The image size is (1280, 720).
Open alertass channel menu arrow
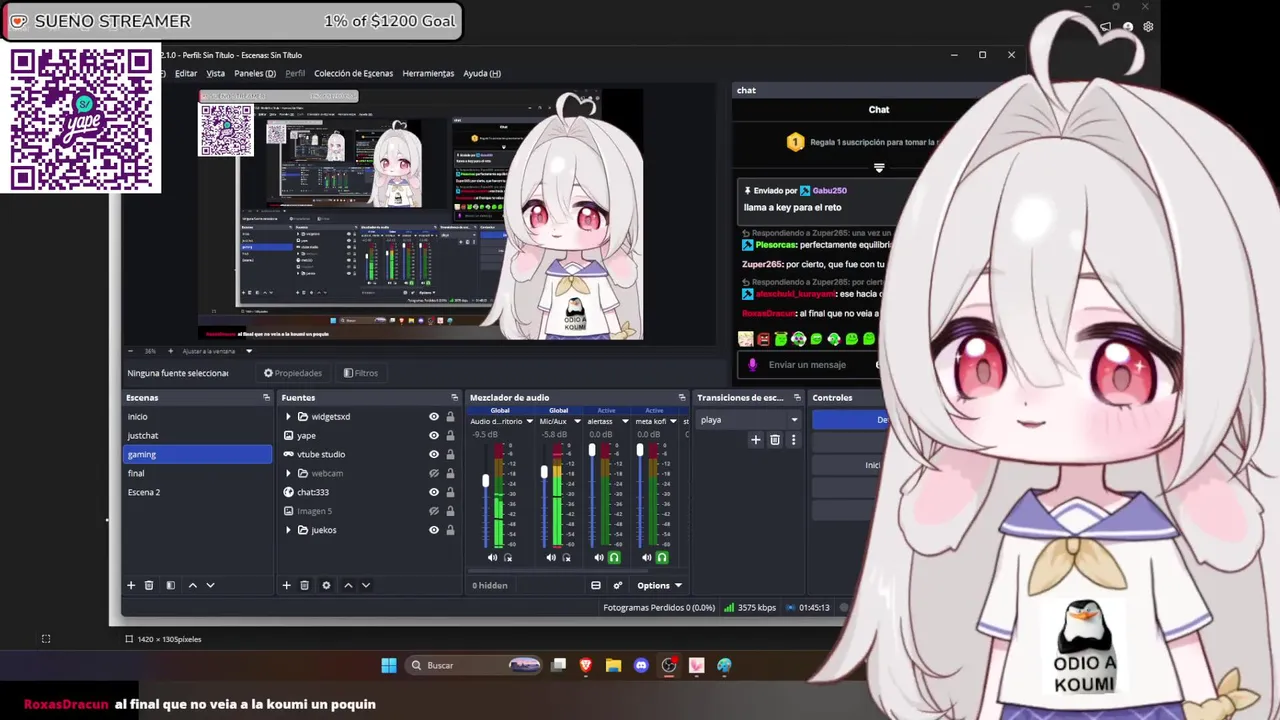click(x=625, y=421)
